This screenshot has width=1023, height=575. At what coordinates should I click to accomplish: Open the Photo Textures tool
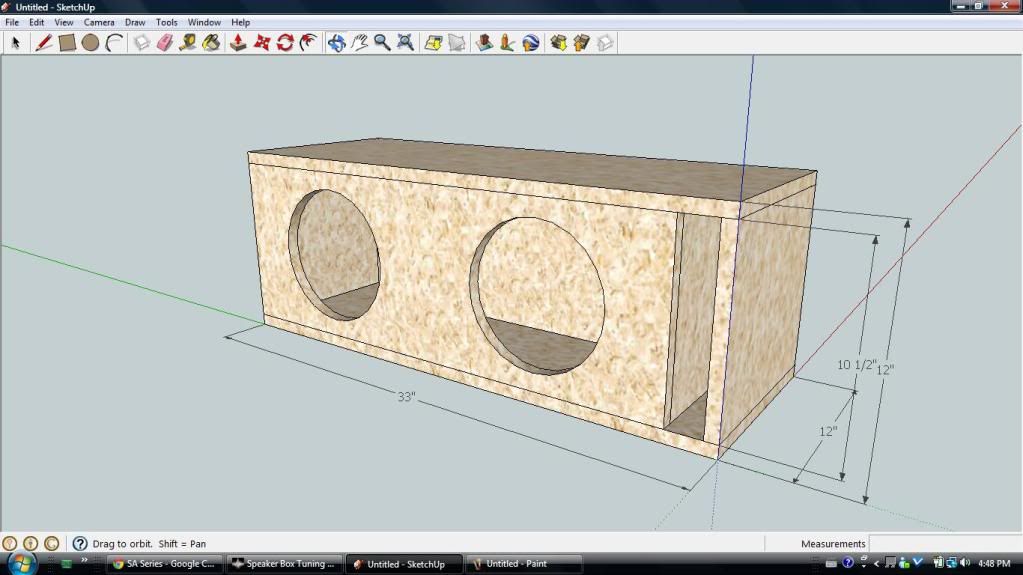pyautogui.click(x=508, y=43)
